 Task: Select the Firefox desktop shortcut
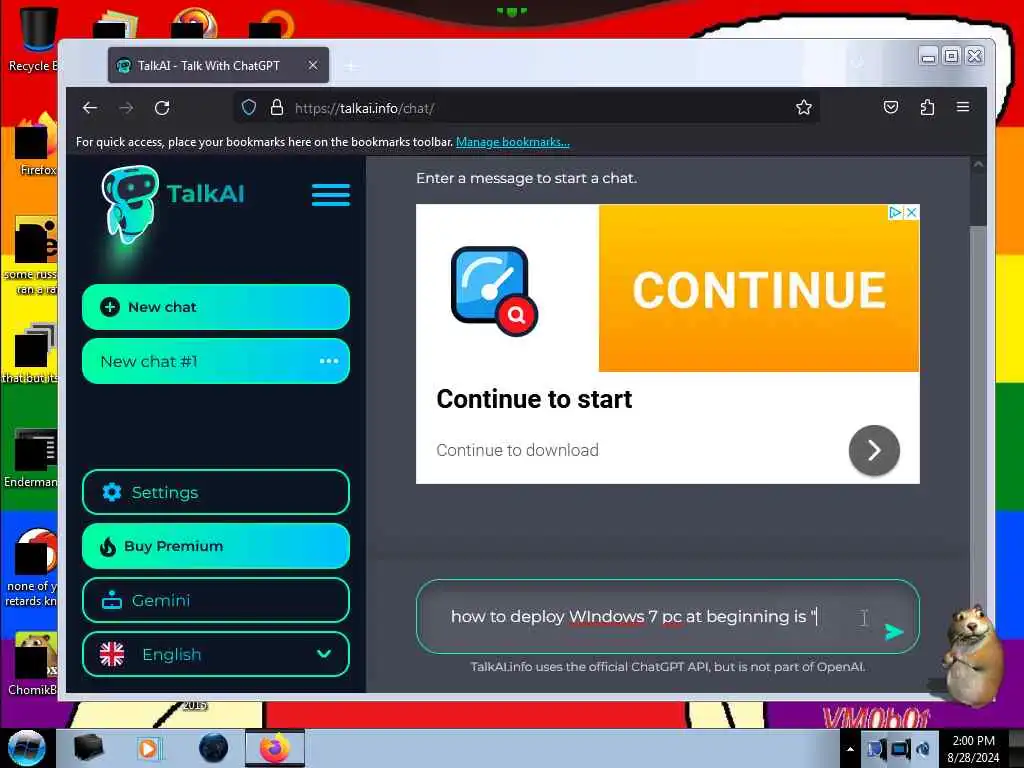[x=37, y=145]
